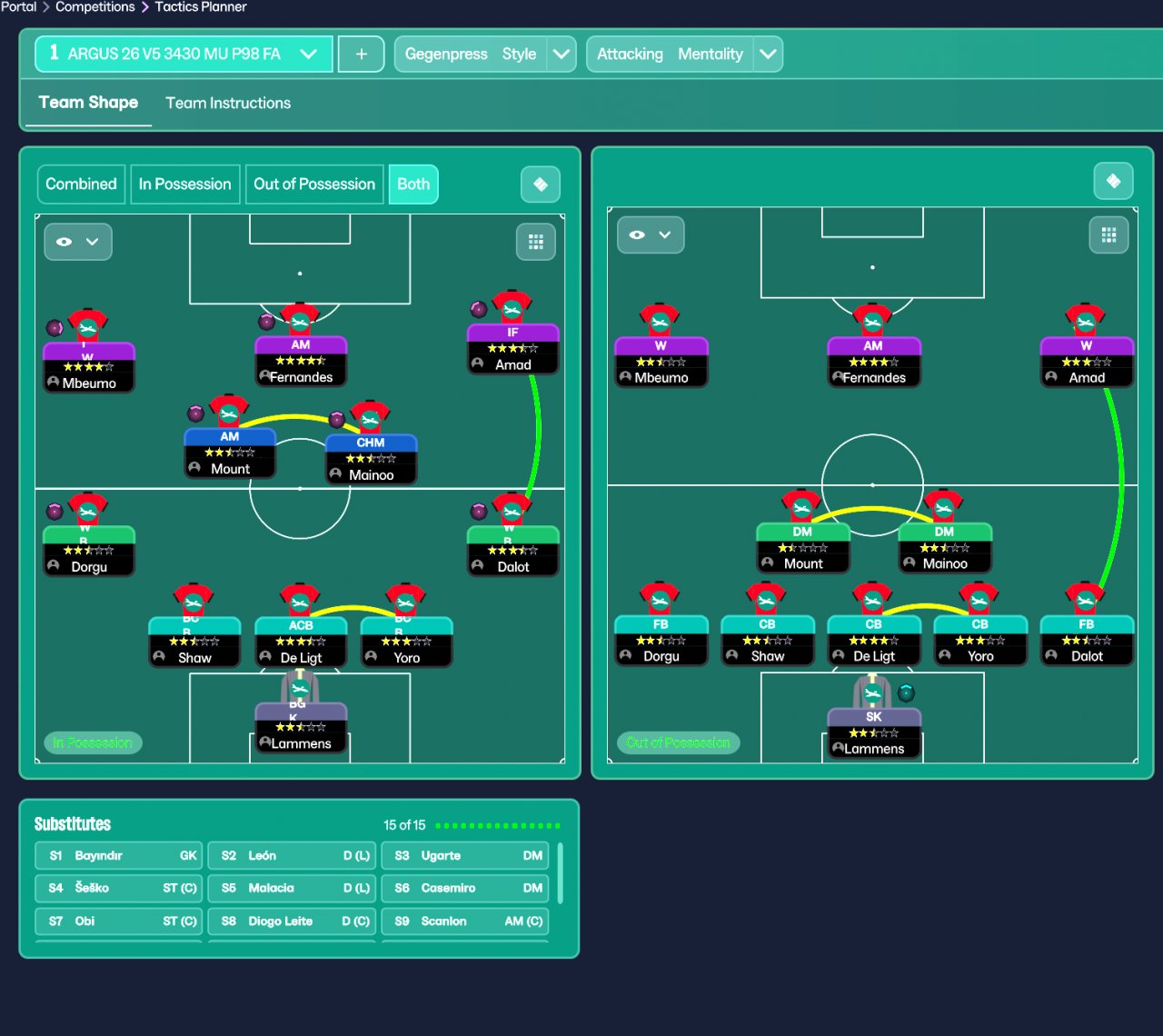Select Dorgu's FB shirt icon
The width and height of the screenshot is (1163, 1036).
pos(660,599)
